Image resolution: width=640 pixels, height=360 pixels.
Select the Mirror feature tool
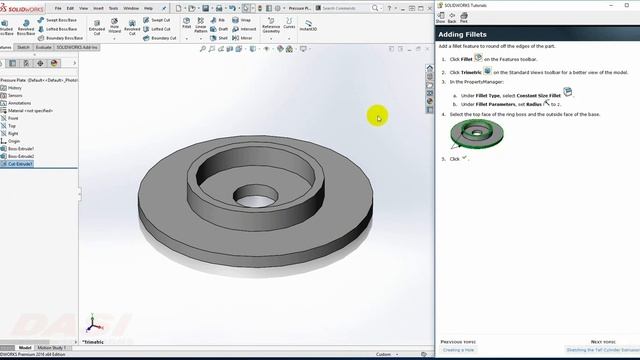tap(242, 38)
